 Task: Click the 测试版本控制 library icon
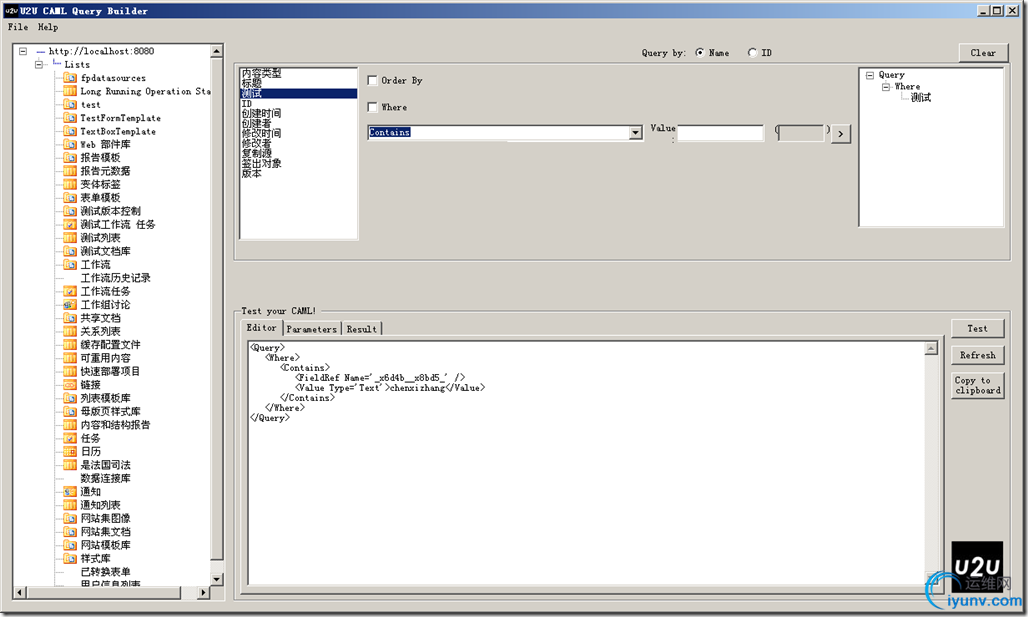(70, 211)
